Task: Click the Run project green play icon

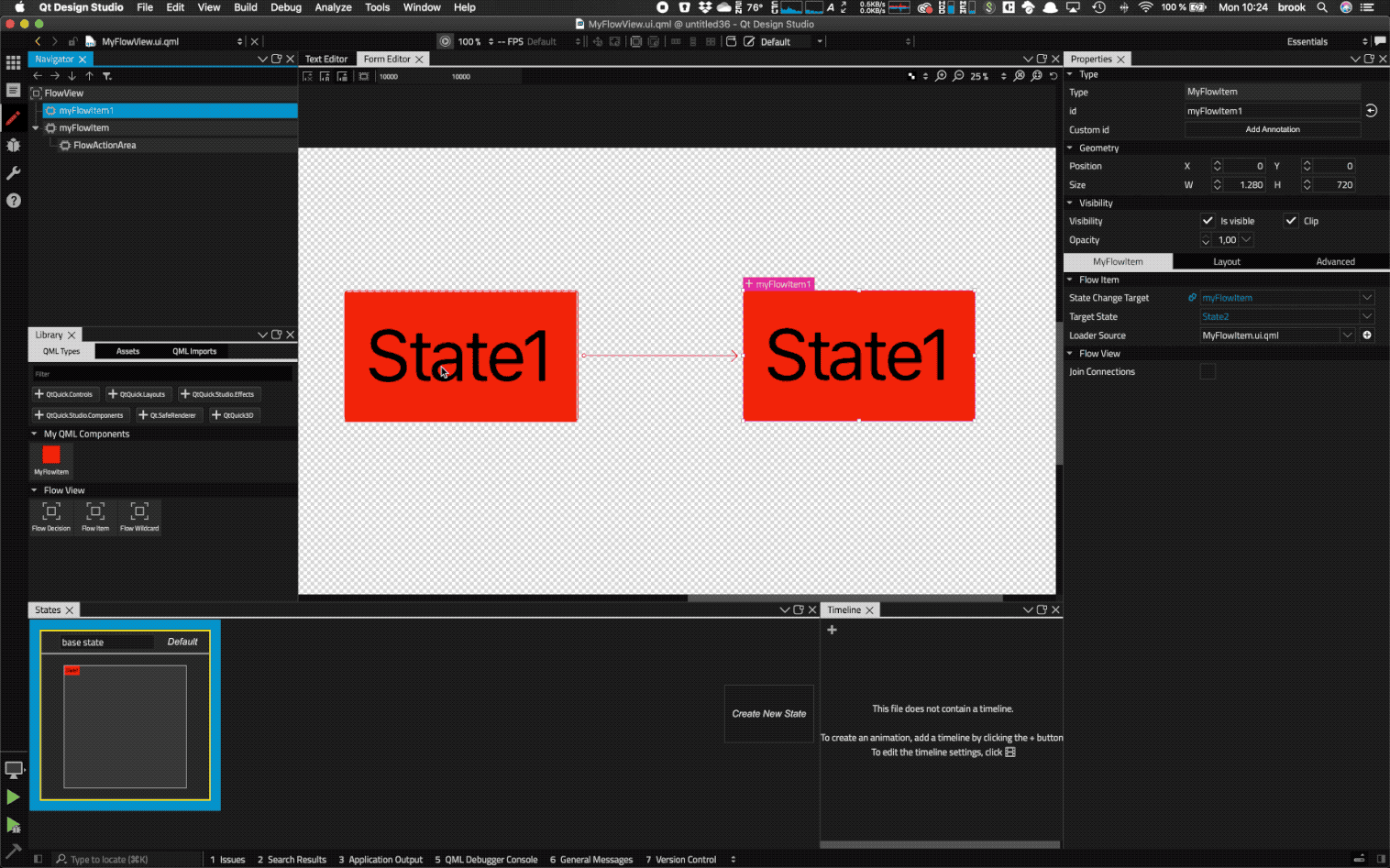Action: [13, 797]
